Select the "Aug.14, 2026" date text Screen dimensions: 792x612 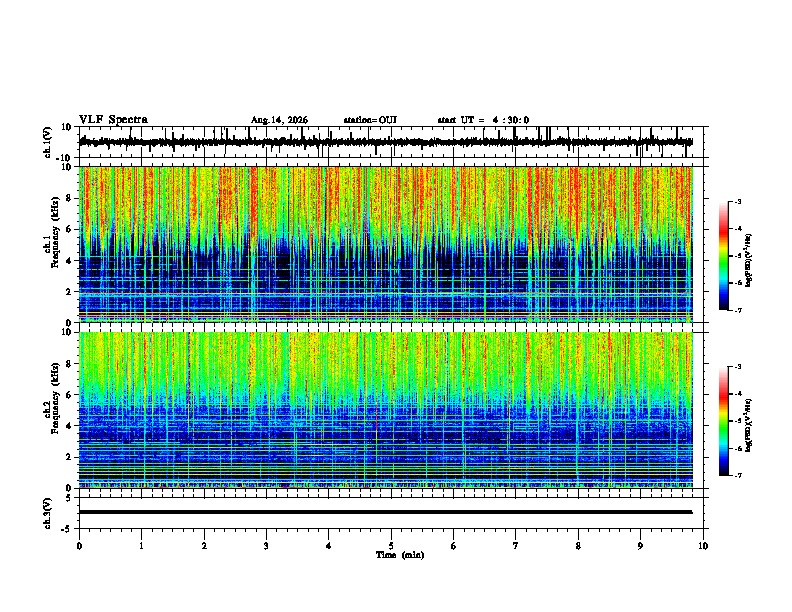pos(279,120)
